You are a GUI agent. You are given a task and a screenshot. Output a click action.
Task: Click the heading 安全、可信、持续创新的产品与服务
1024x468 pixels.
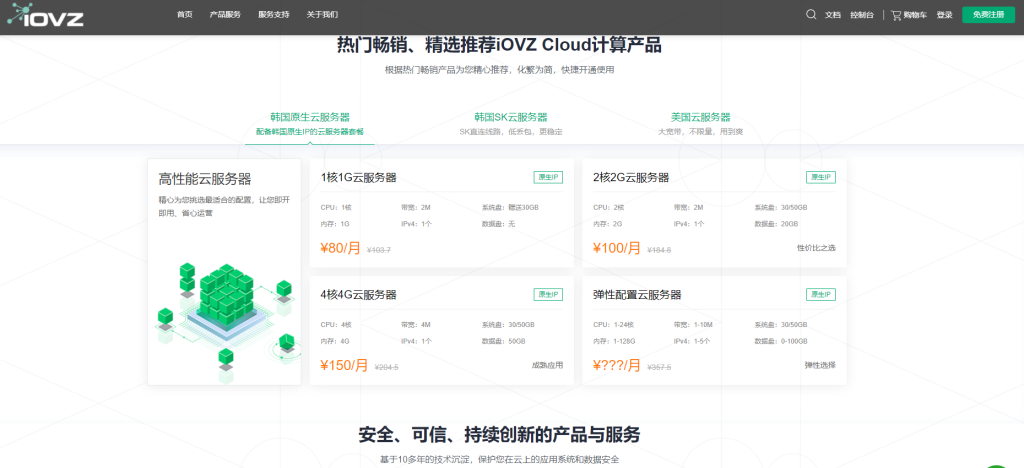(x=500, y=435)
